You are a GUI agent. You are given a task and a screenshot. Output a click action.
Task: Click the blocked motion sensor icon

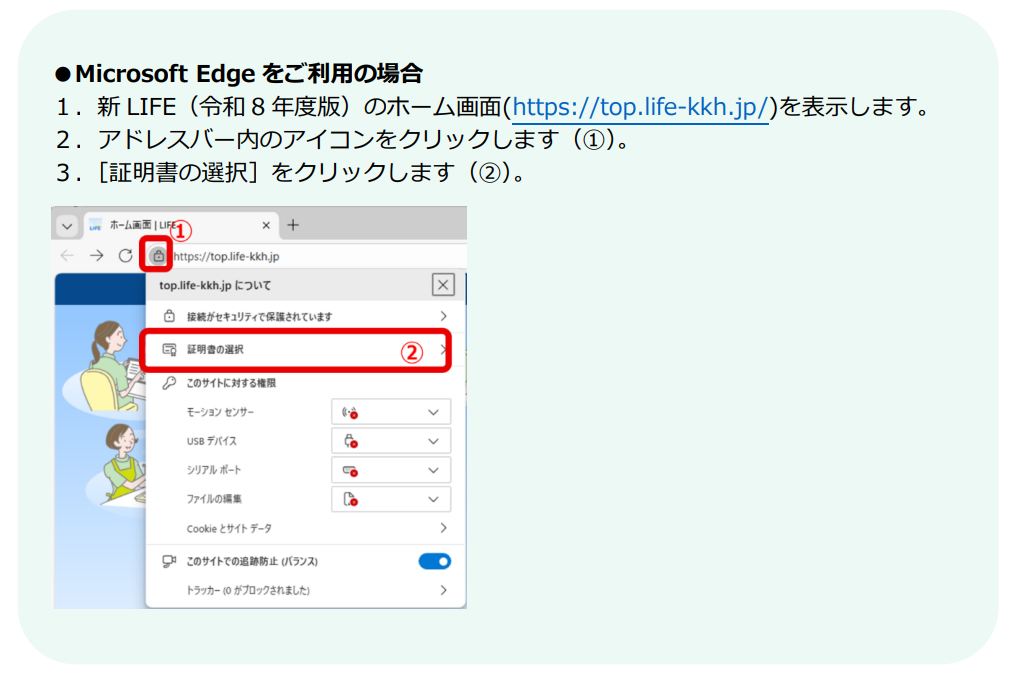click(x=350, y=412)
